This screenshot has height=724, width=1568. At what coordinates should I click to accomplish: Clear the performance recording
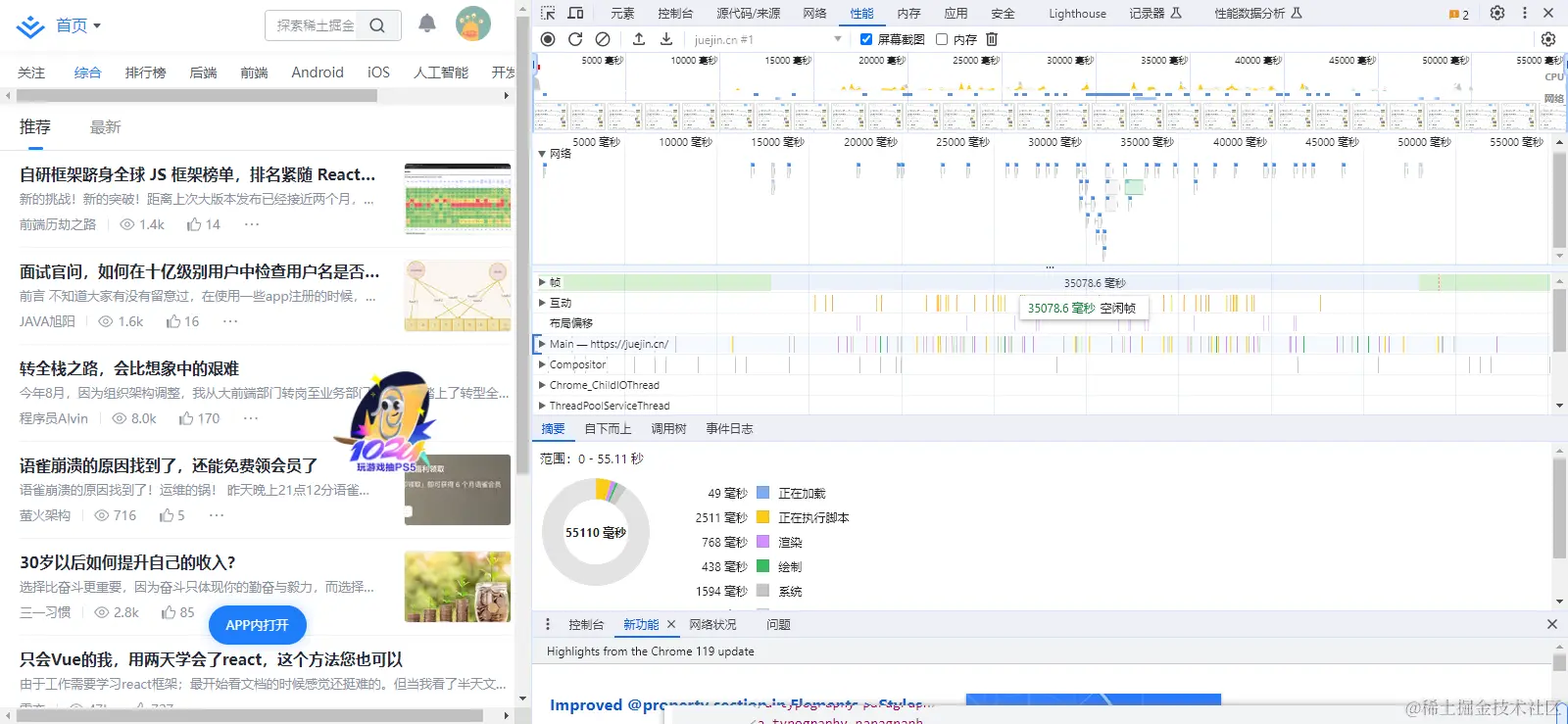tap(603, 39)
